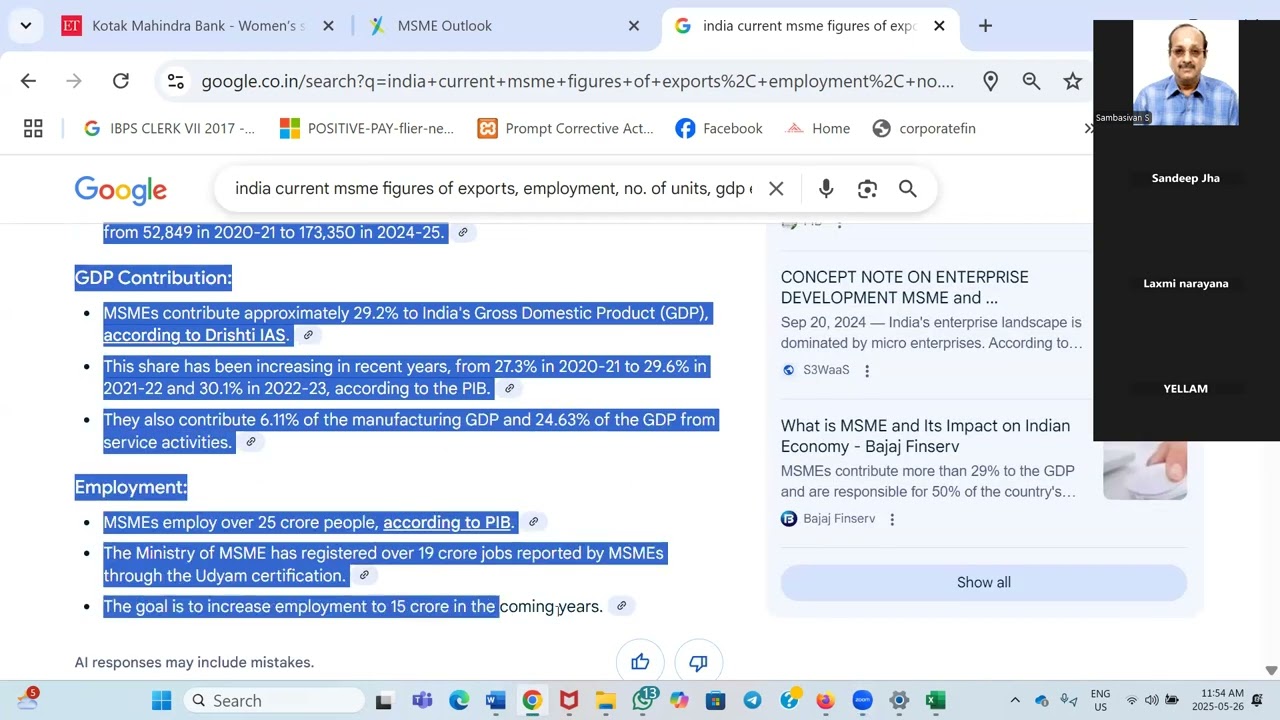Open source link icon after Drishti IAS

pyautogui.click(x=308, y=335)
